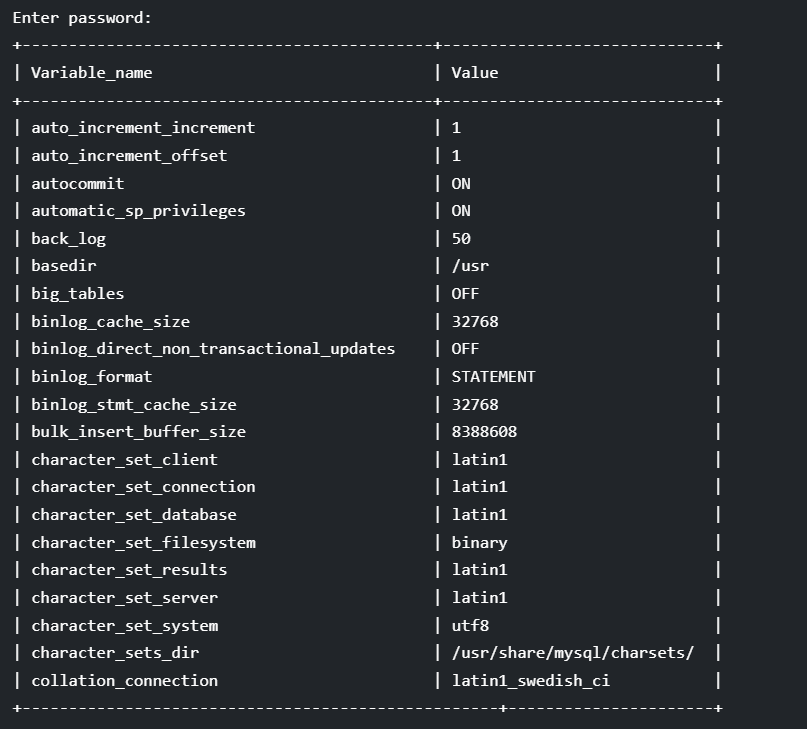Screen dimensions: 807x729
Task: Select the Variable_name column header
Action: [x=92, y=73]
